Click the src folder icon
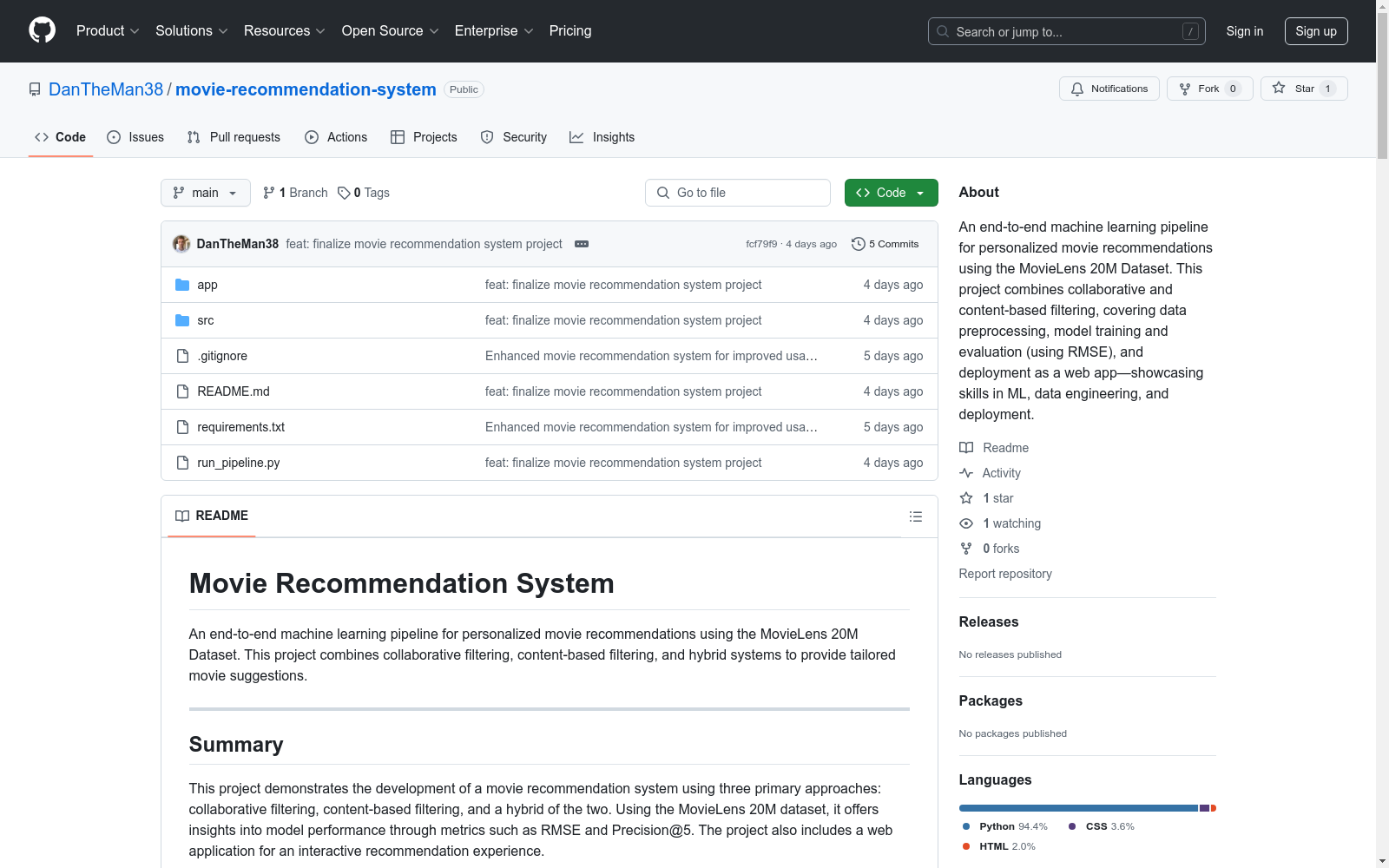The height and width of the screenshot is (868, 1389). click(x=182, y=320)
